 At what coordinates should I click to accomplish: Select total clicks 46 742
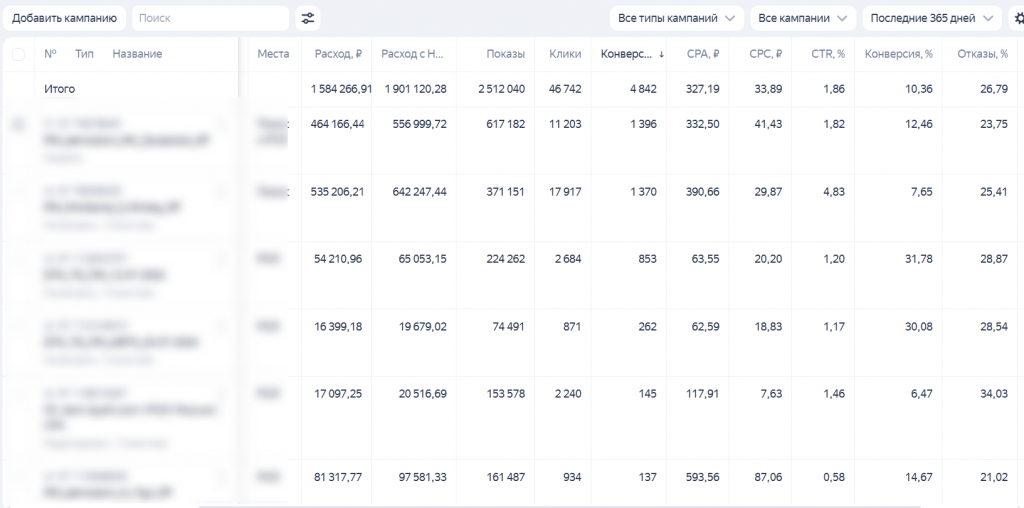565,89
